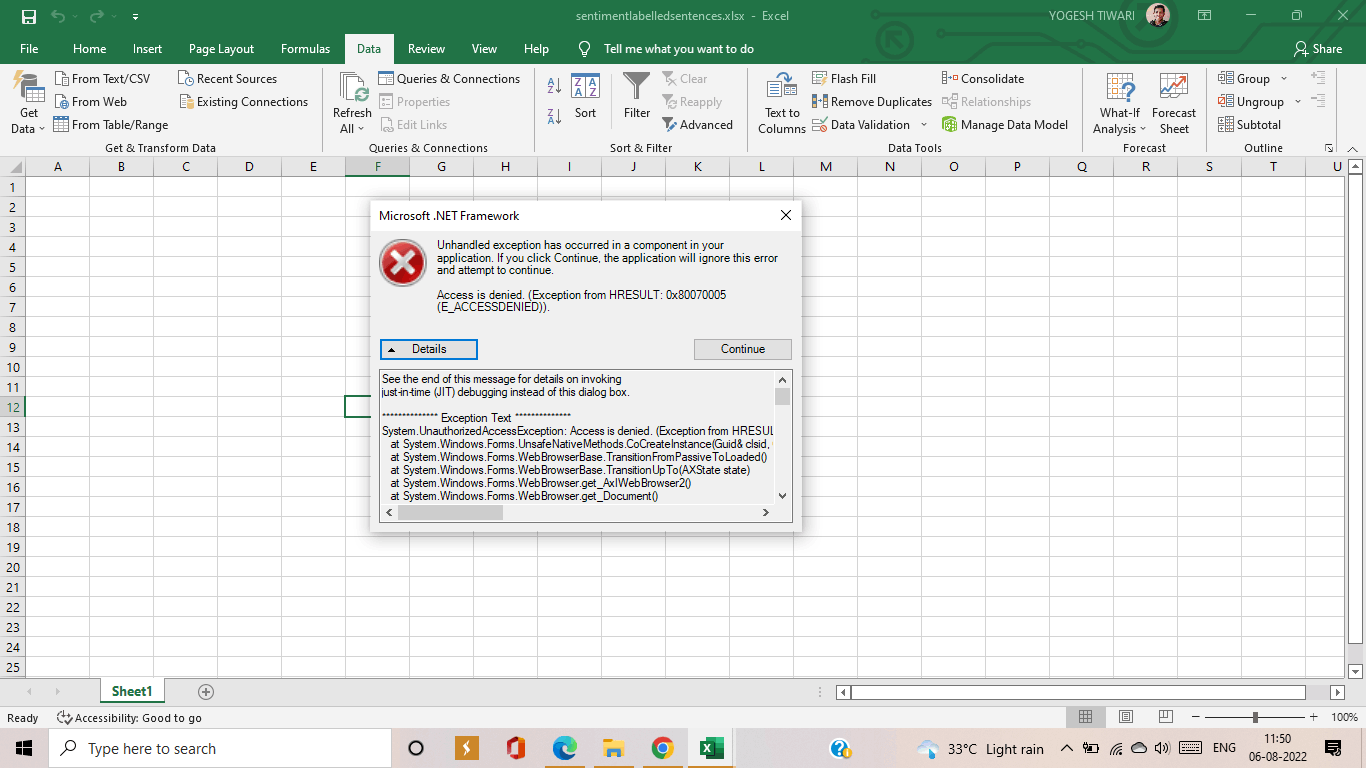The image size is (1366, 768).
Task: Open Existing Connections
Action: pyautogui.click(x=244, y=101)
